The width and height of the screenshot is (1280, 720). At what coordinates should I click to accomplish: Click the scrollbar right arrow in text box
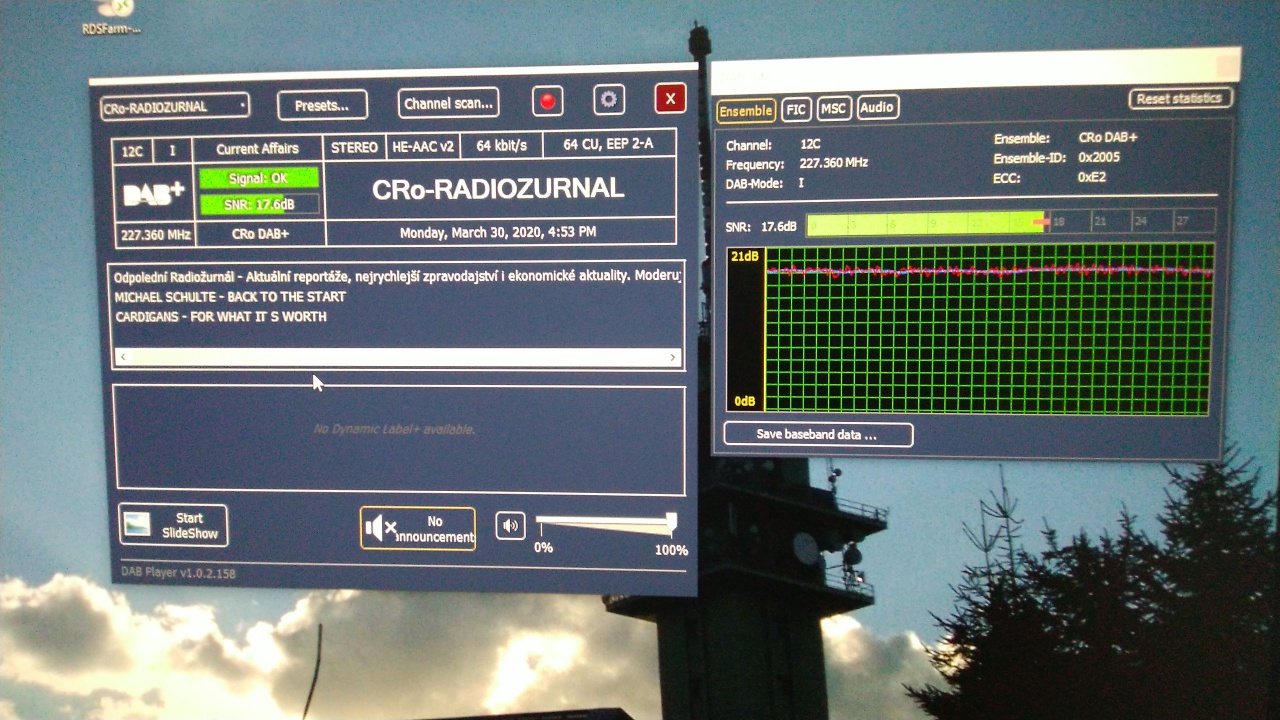click(x=673, y=357)
